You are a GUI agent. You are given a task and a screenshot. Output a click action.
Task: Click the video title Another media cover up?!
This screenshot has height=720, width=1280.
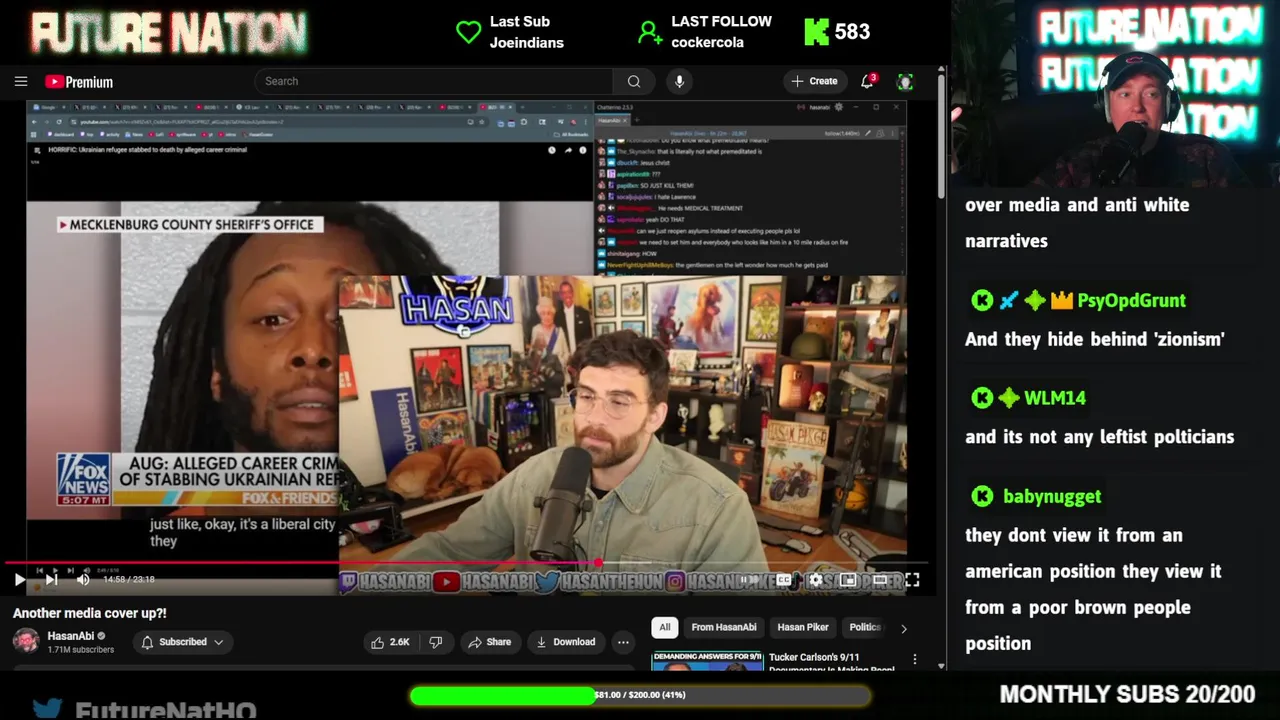click(90, 613)
